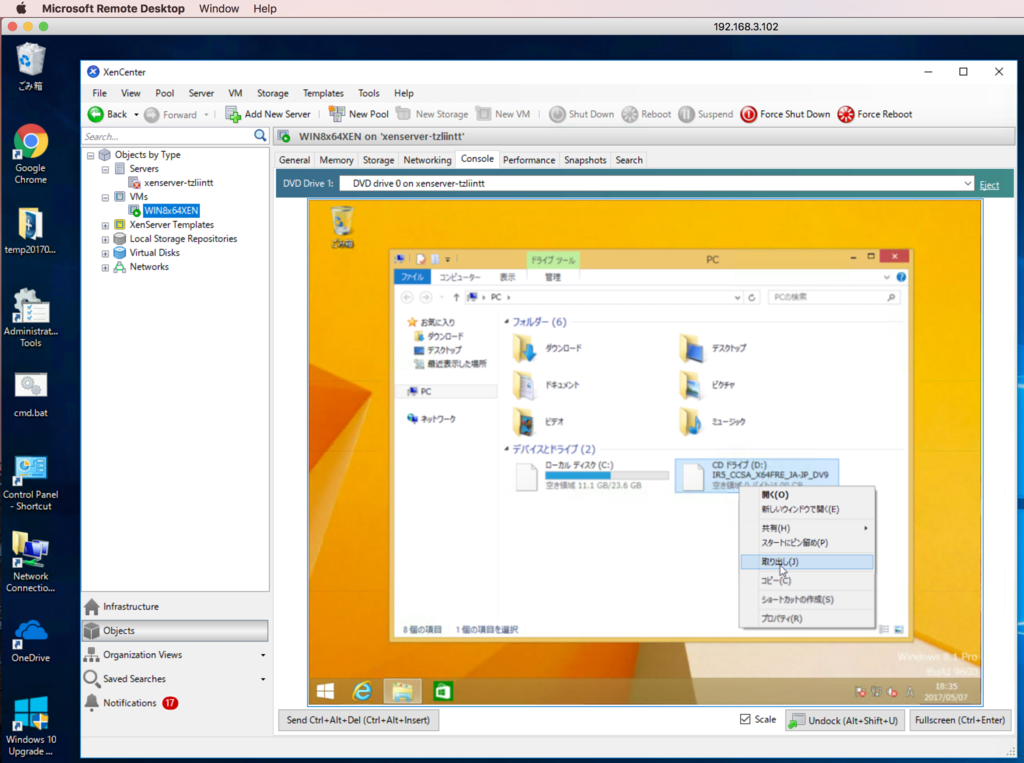Click the PCの検索 search box in VM

click(834, 297)
